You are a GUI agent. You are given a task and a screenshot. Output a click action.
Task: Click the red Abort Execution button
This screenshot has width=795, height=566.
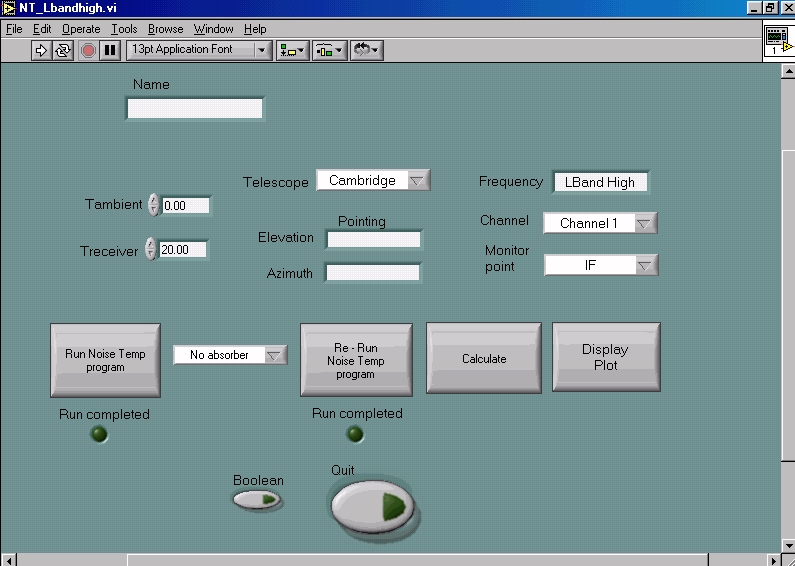click(88, 50)
